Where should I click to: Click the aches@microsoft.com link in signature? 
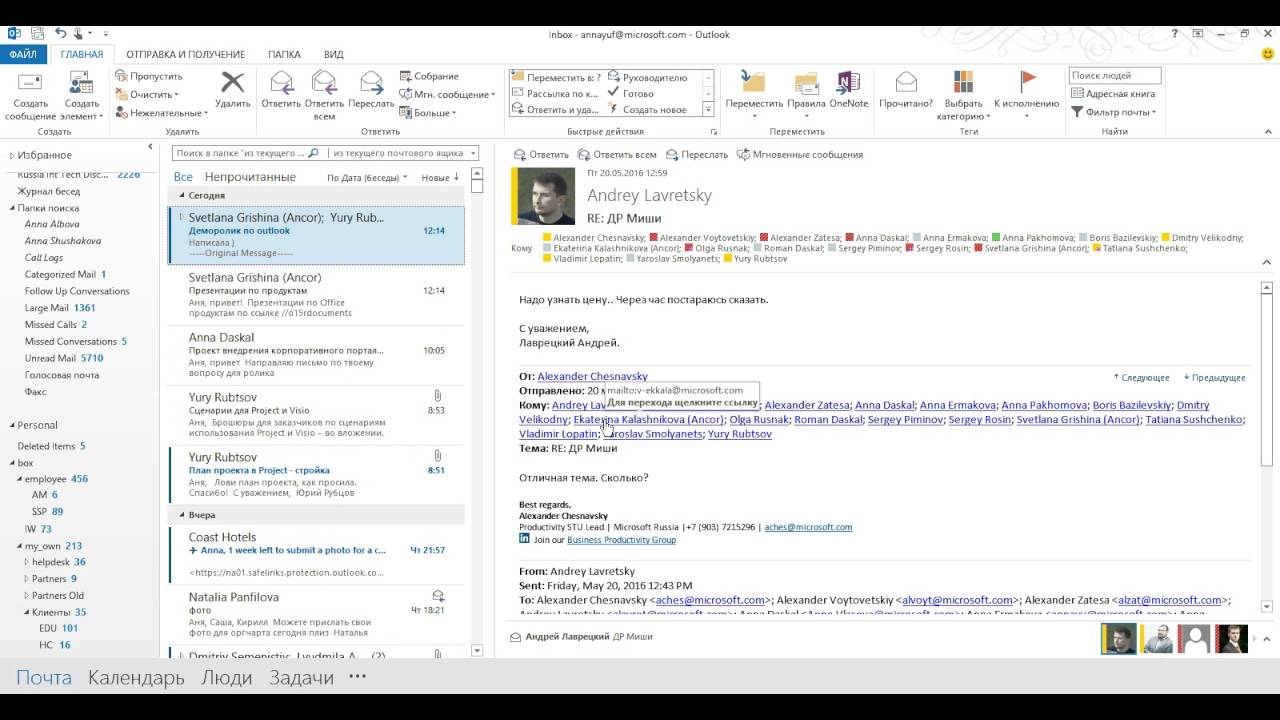808,527
